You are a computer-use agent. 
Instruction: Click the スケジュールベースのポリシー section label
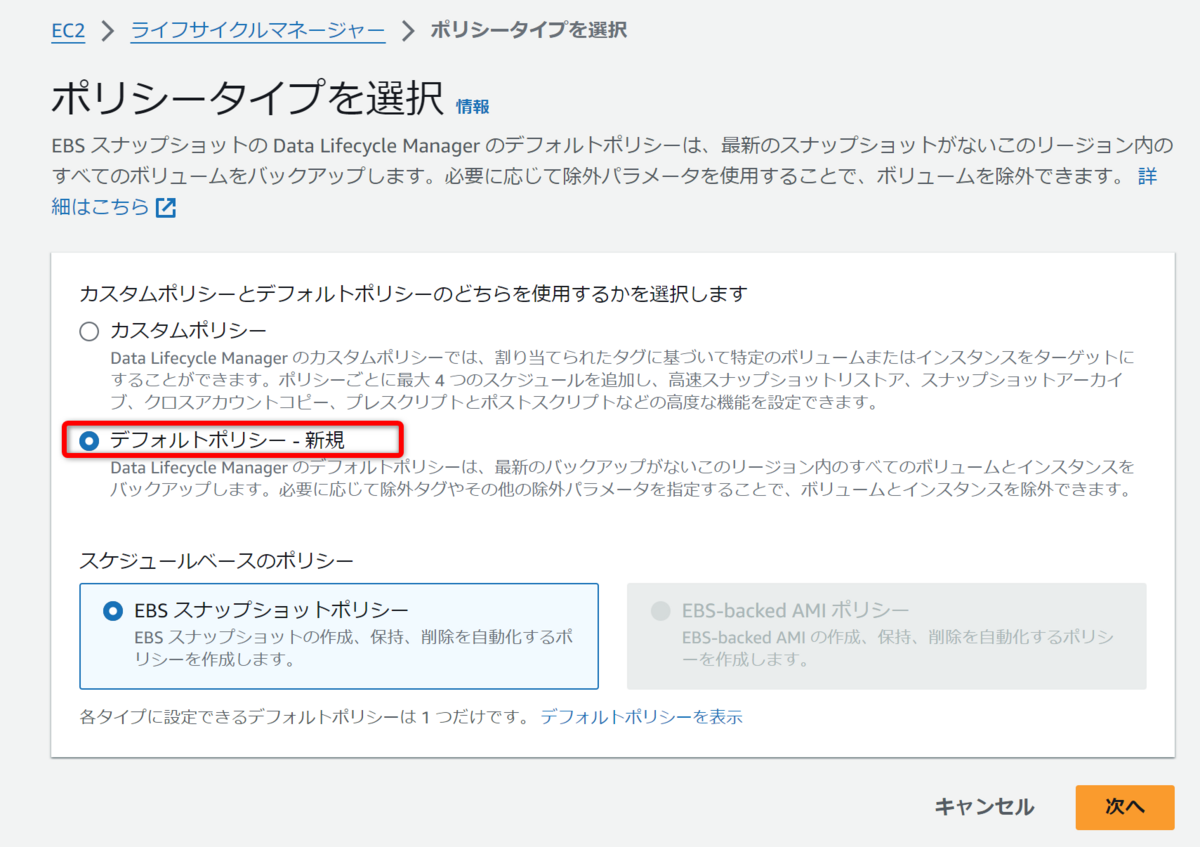(x=217, y=560)
